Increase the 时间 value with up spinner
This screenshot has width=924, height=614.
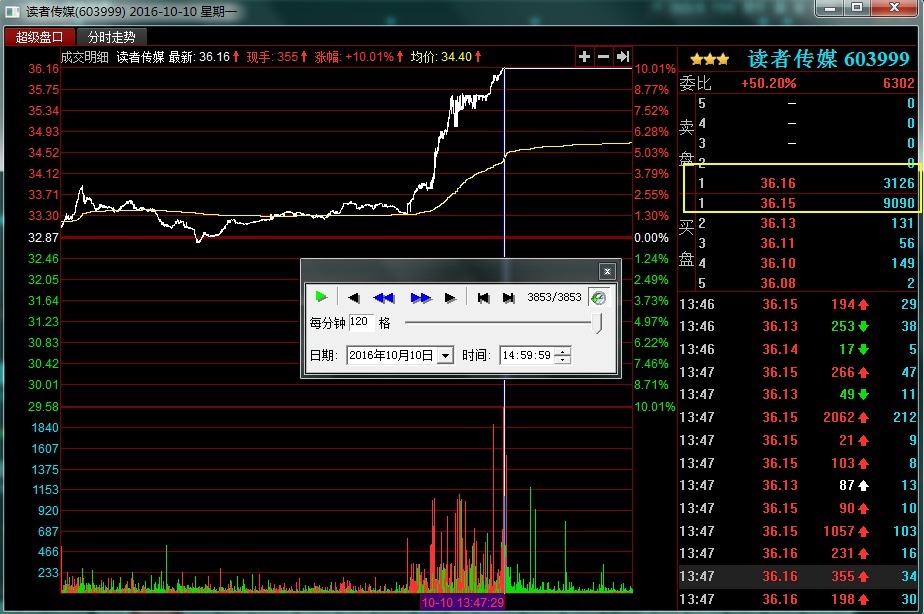563,351
